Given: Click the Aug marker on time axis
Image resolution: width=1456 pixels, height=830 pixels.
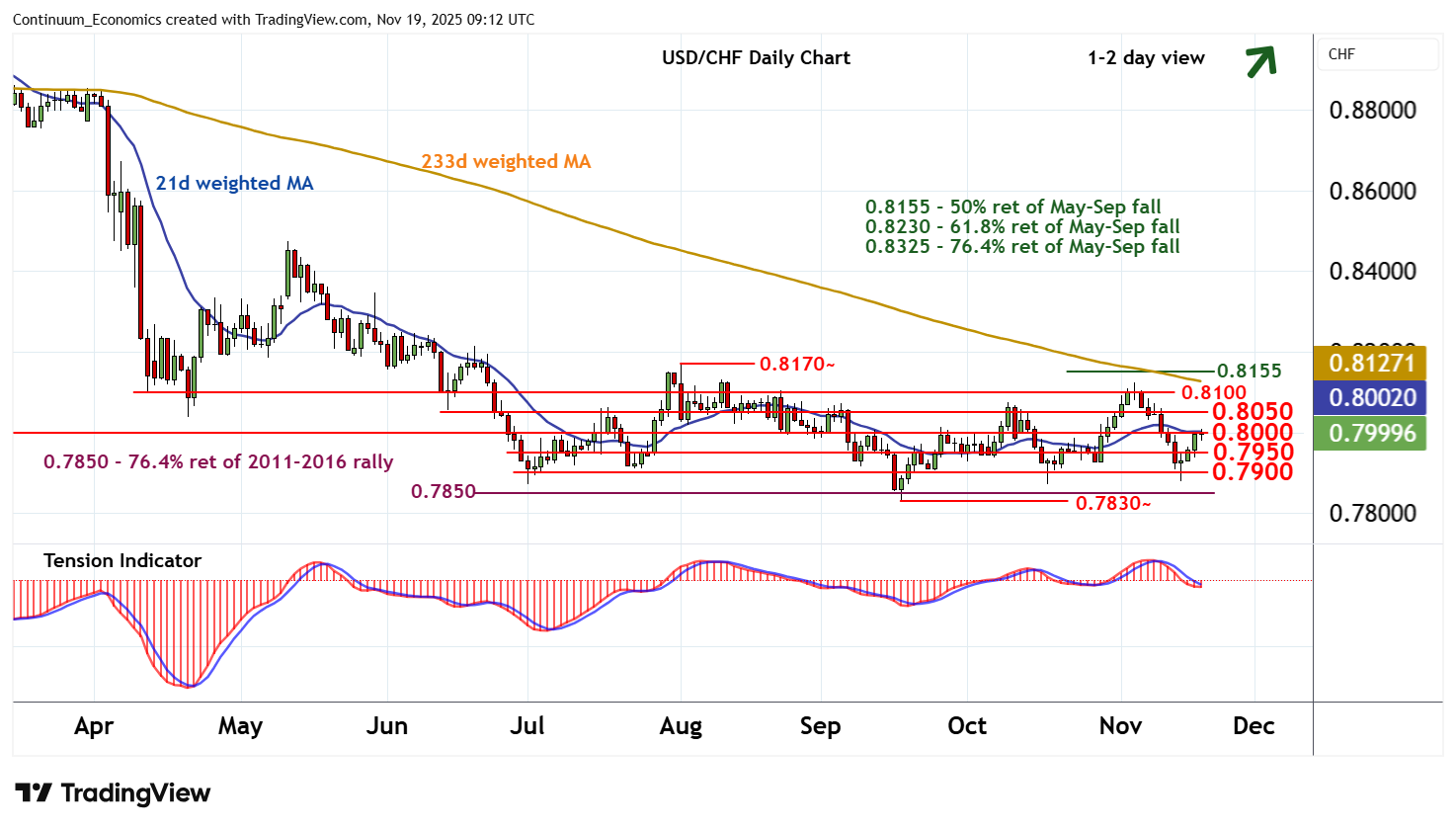Looking at the screenshot, I should tap(681, 726).
